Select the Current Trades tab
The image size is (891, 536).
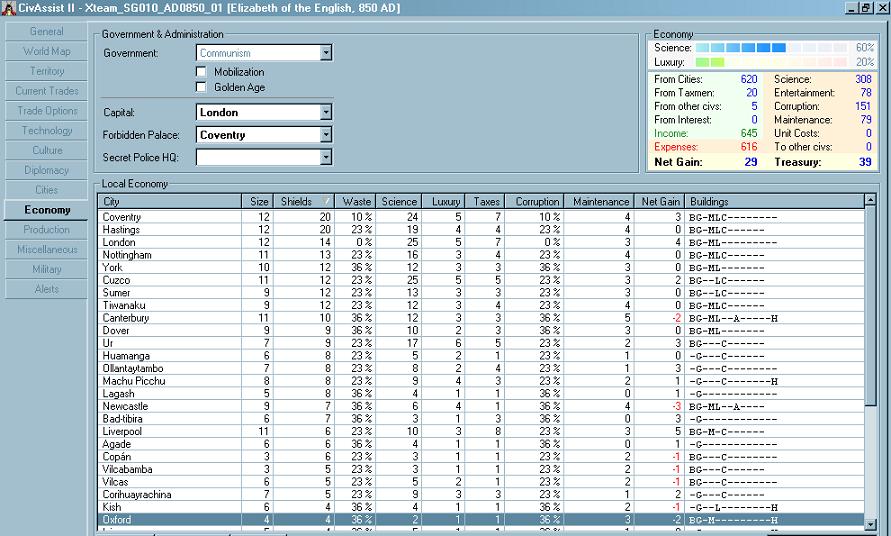tap(47, 91)
